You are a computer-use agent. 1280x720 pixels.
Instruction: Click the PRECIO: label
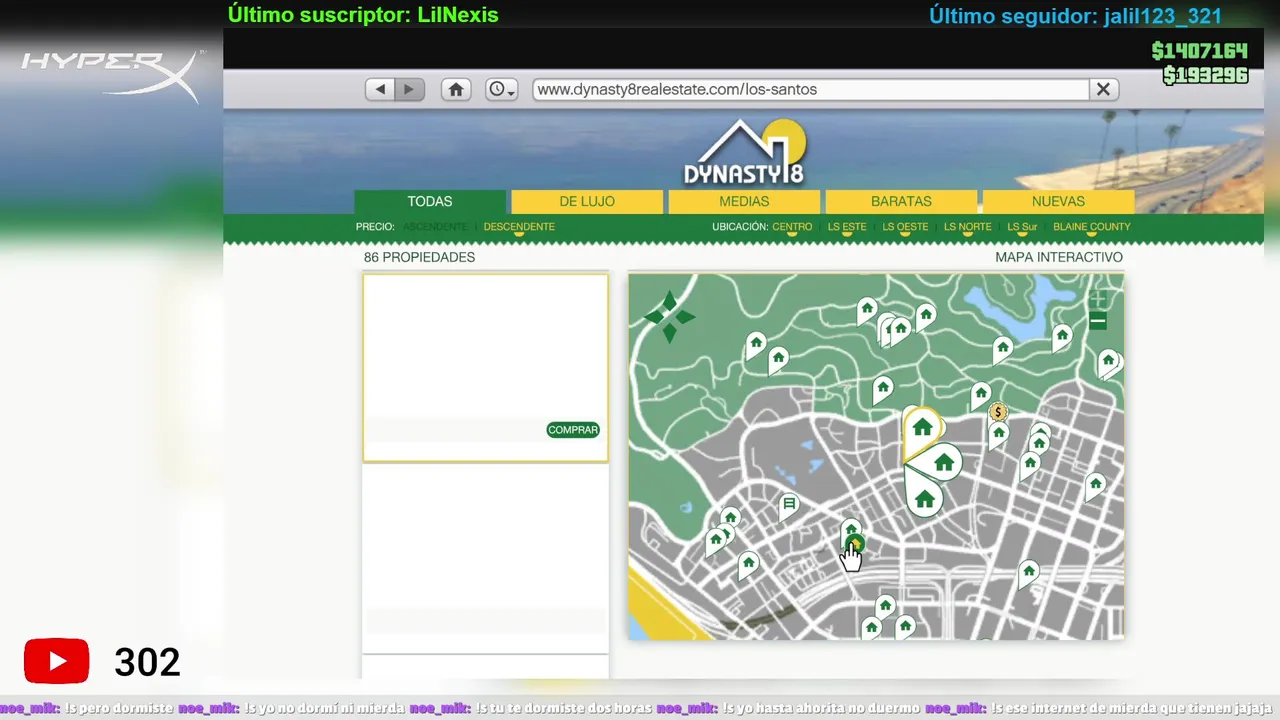click(375, 227)
